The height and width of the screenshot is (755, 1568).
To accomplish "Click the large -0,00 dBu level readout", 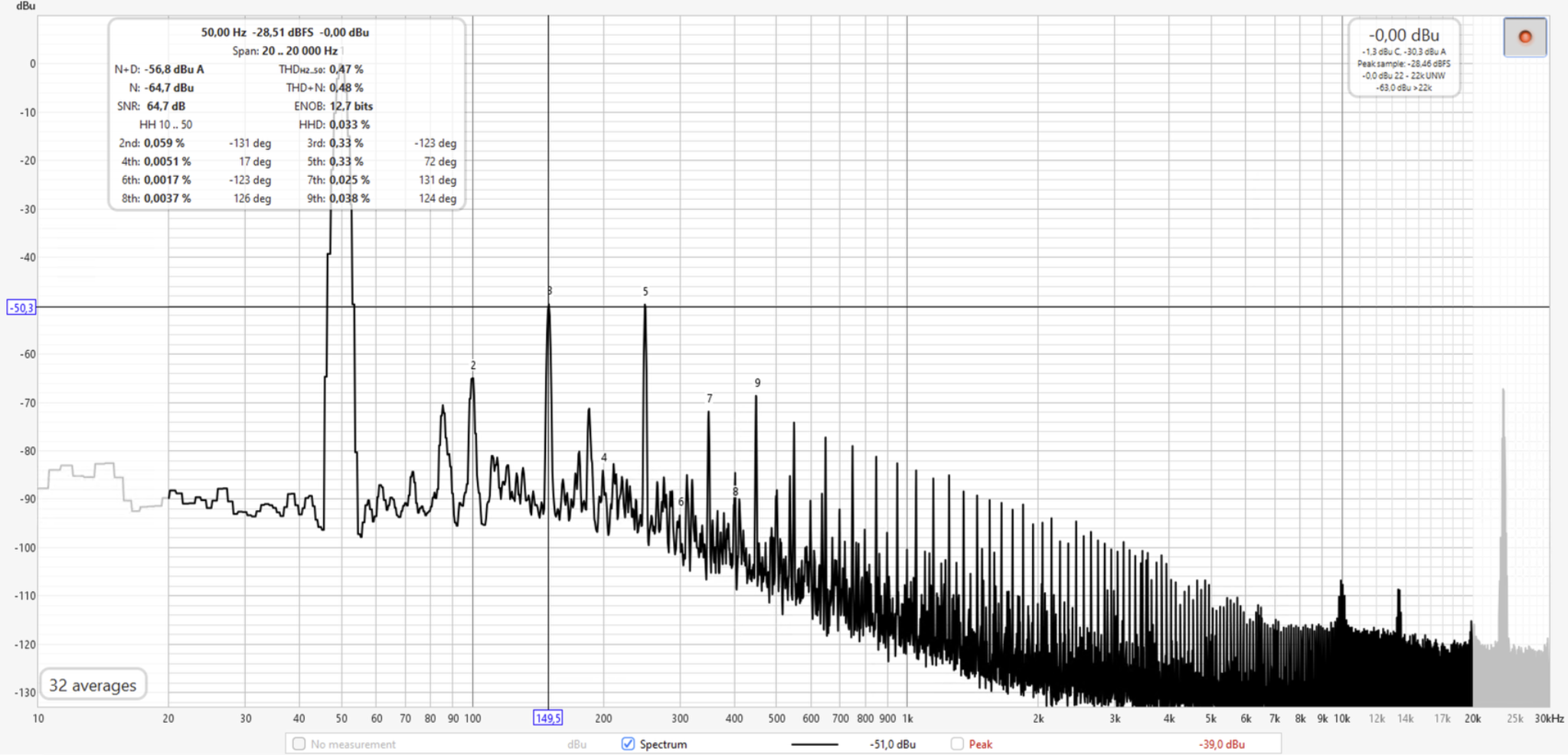I will 1404,35.
